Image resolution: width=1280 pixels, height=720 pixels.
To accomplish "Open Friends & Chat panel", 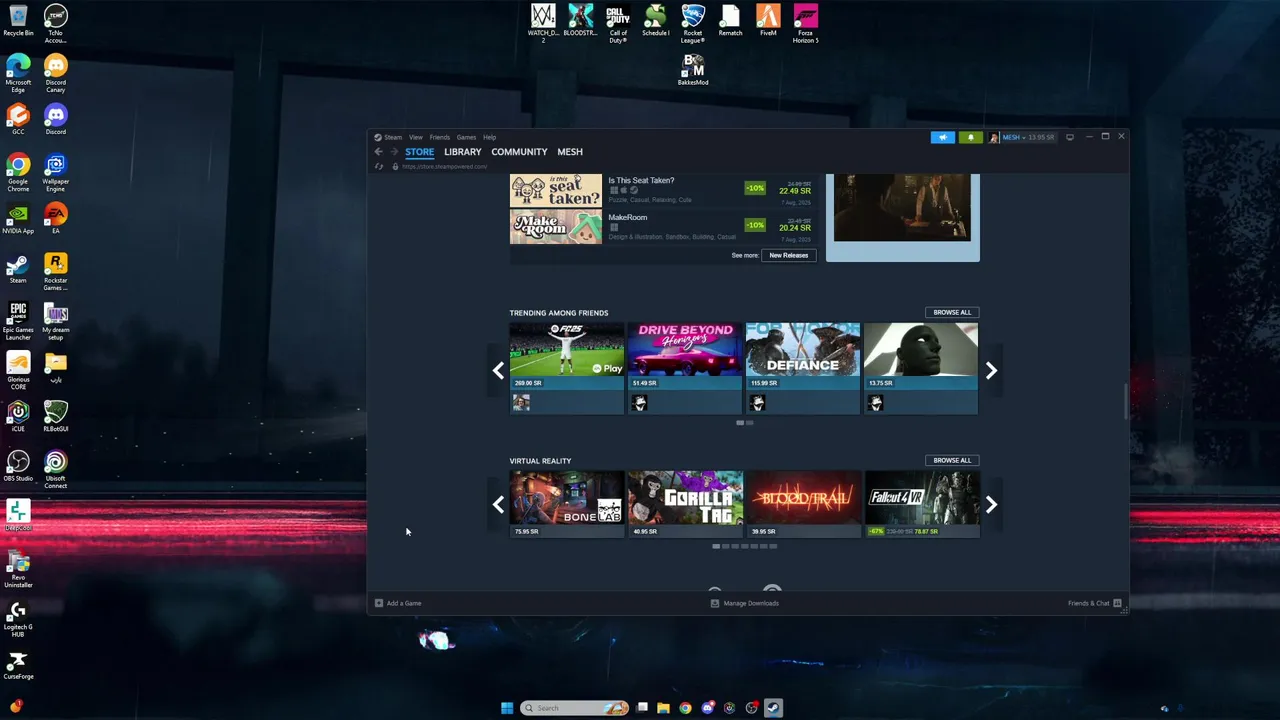I will click(x=1094, y=603).
